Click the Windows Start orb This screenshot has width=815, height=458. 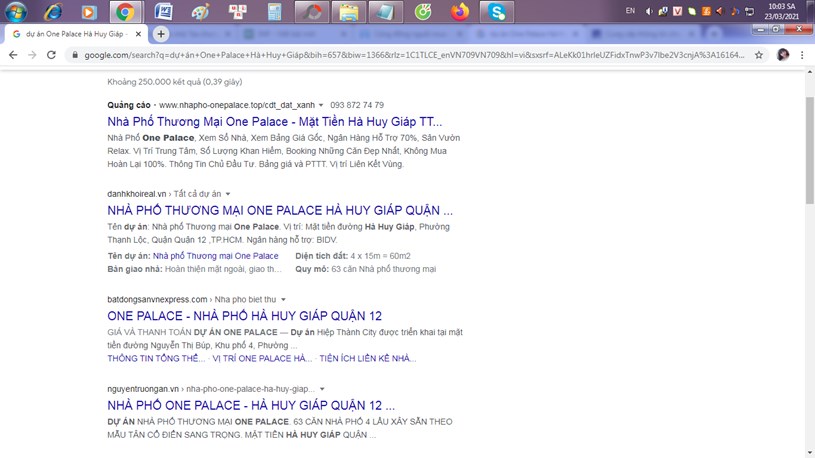point(16,11)
